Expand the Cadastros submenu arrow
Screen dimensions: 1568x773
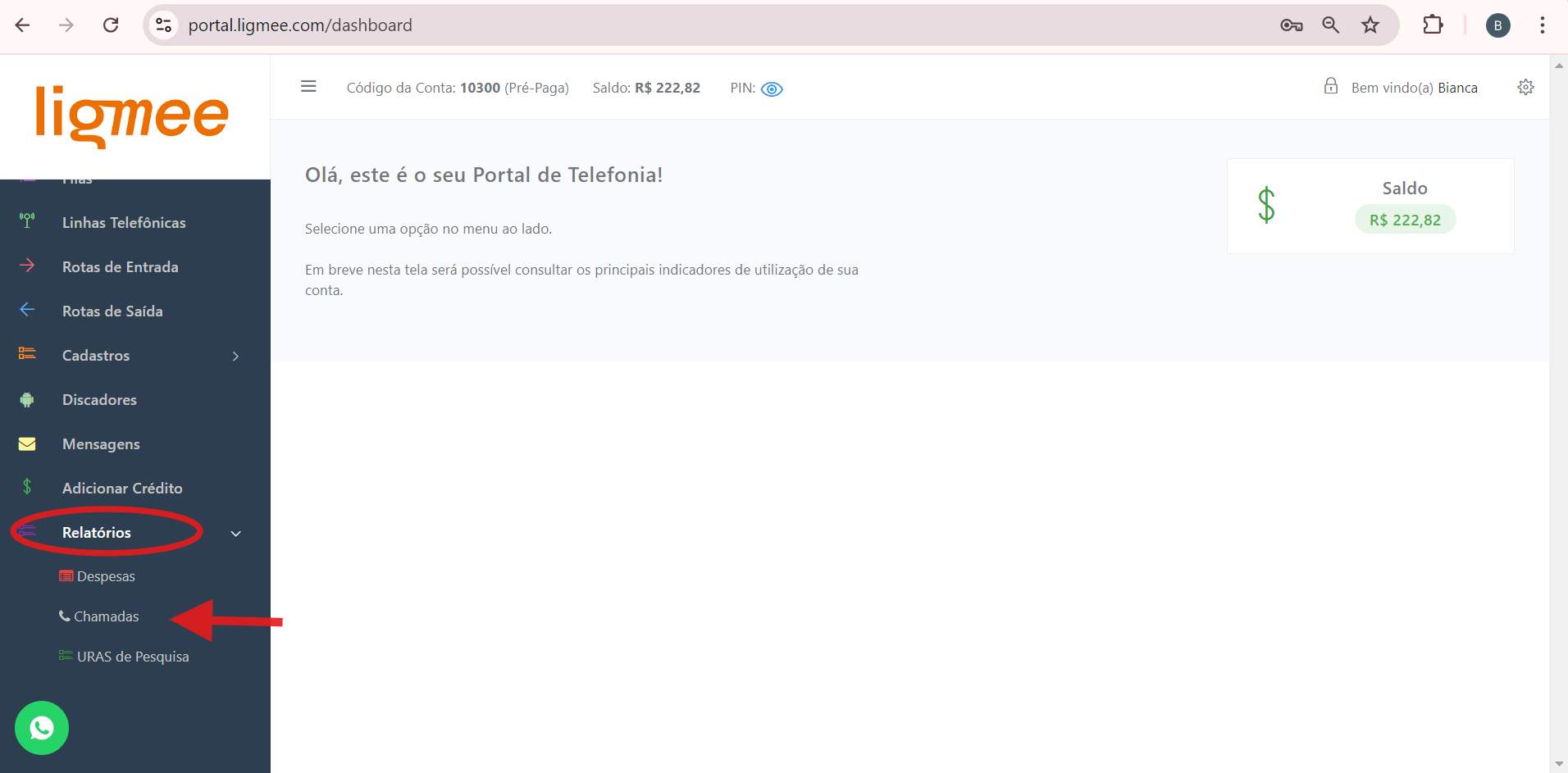236,356
